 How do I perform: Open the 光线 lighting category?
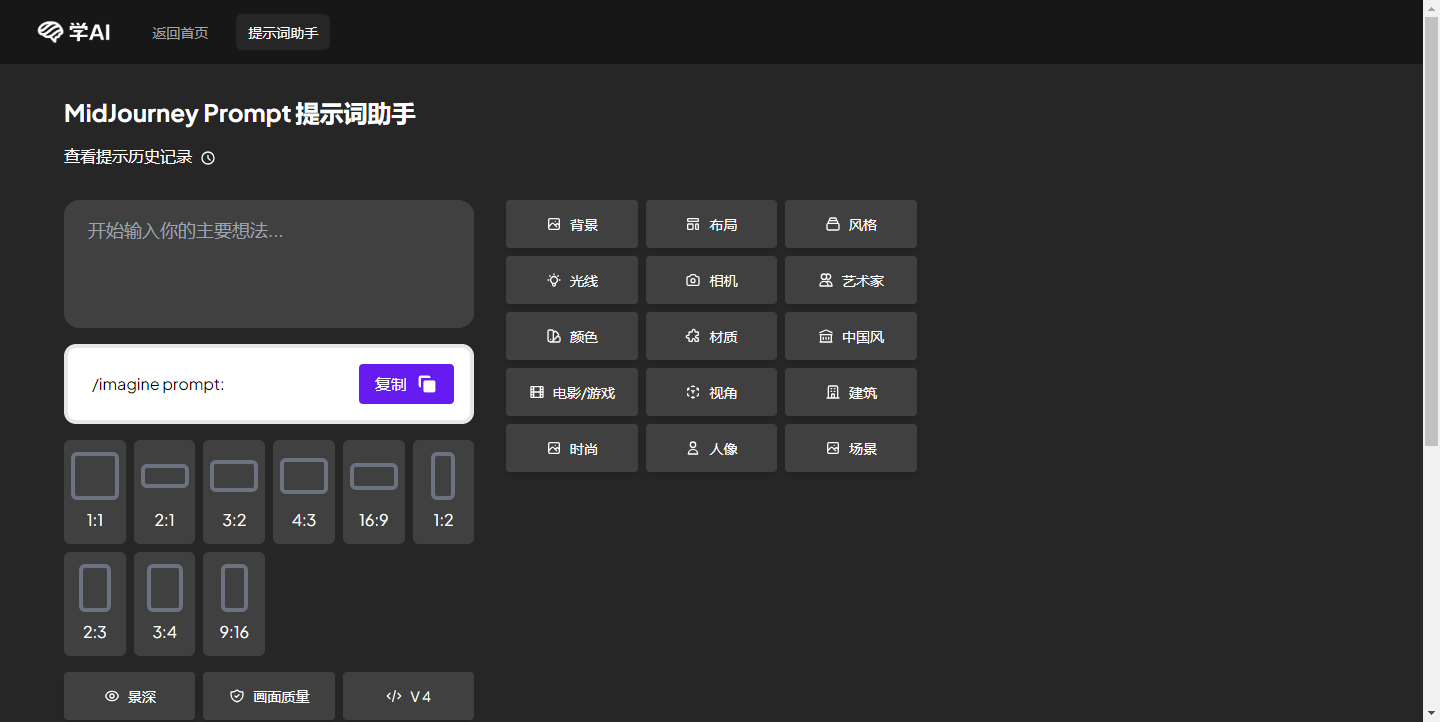click(572, 280)
